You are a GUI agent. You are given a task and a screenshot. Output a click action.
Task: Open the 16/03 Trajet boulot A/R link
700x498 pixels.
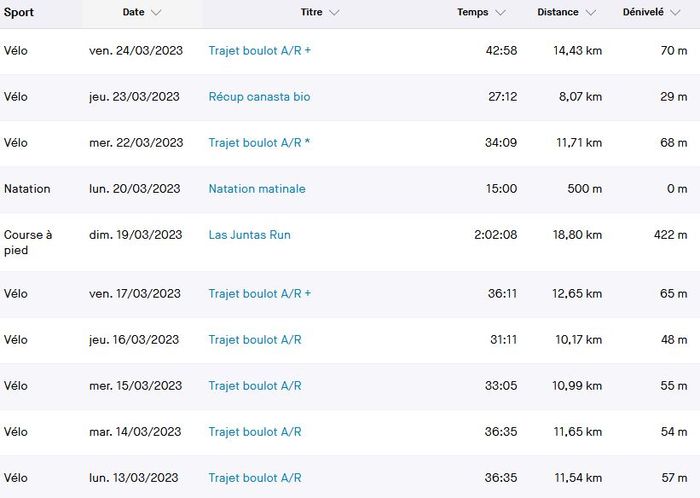click(255, 340)
